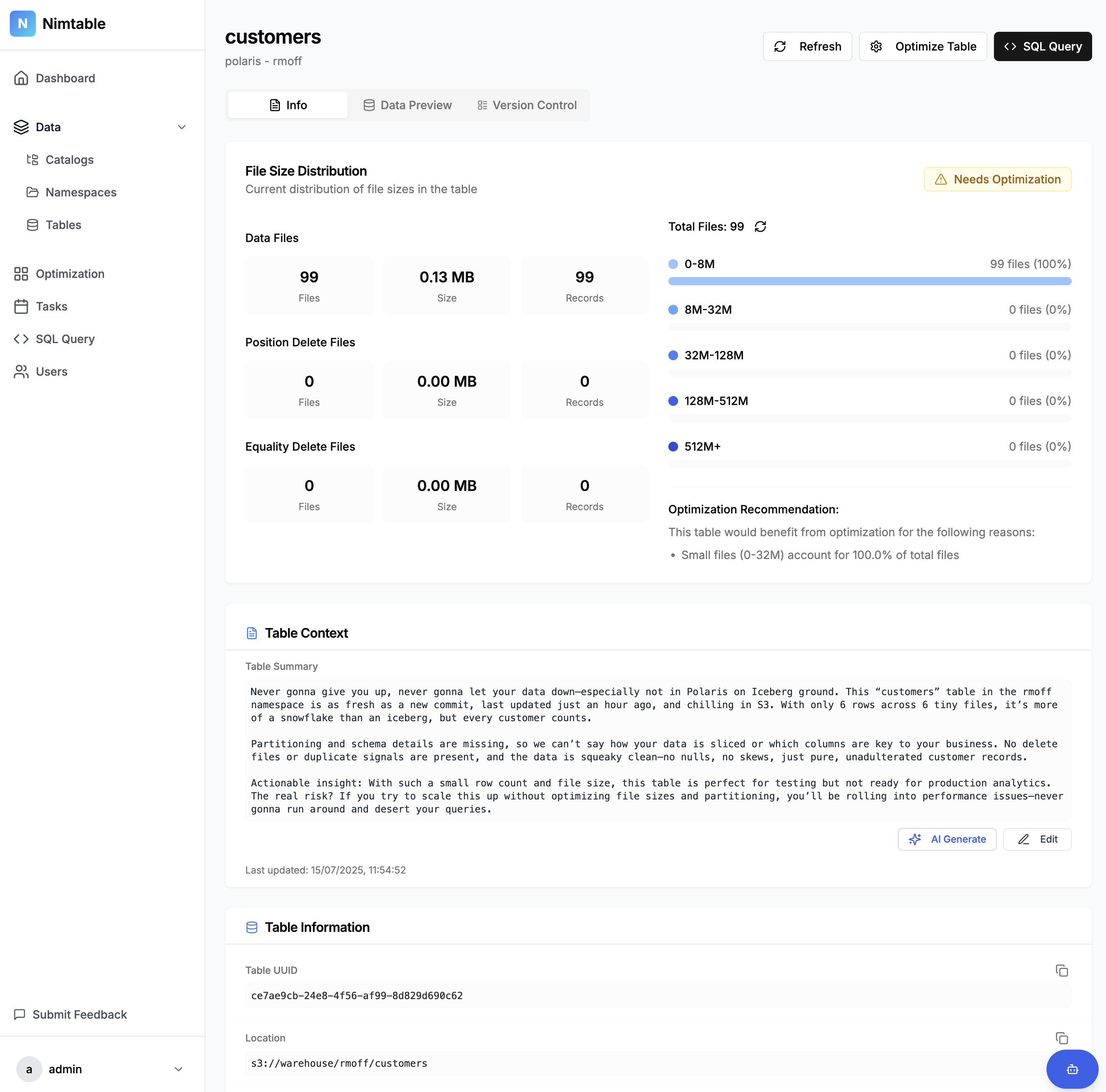Open Catalogs under Data
1106x1092 pixels.
pos(69,160)
